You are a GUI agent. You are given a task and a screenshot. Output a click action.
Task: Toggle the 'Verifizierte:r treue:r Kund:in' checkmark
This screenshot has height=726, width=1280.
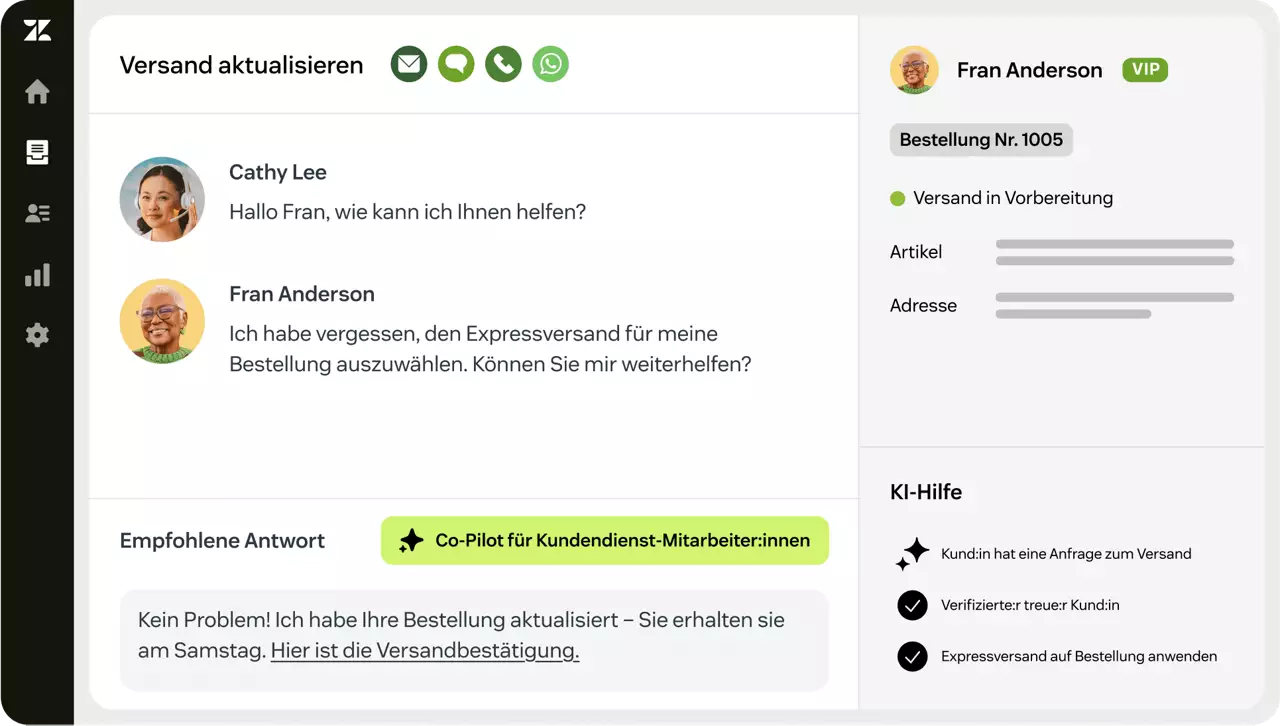(912, 605)
